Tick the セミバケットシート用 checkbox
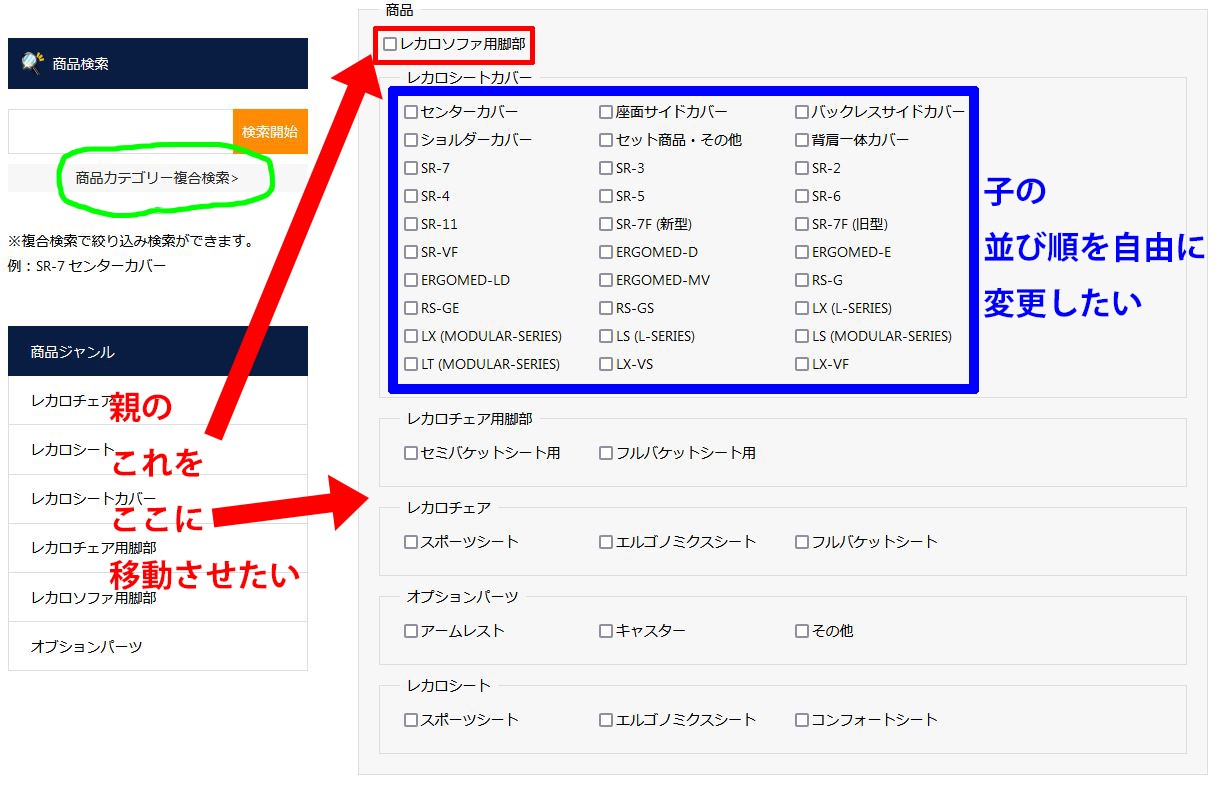Viewport: 1215px width, 786px height. (411, 453)
